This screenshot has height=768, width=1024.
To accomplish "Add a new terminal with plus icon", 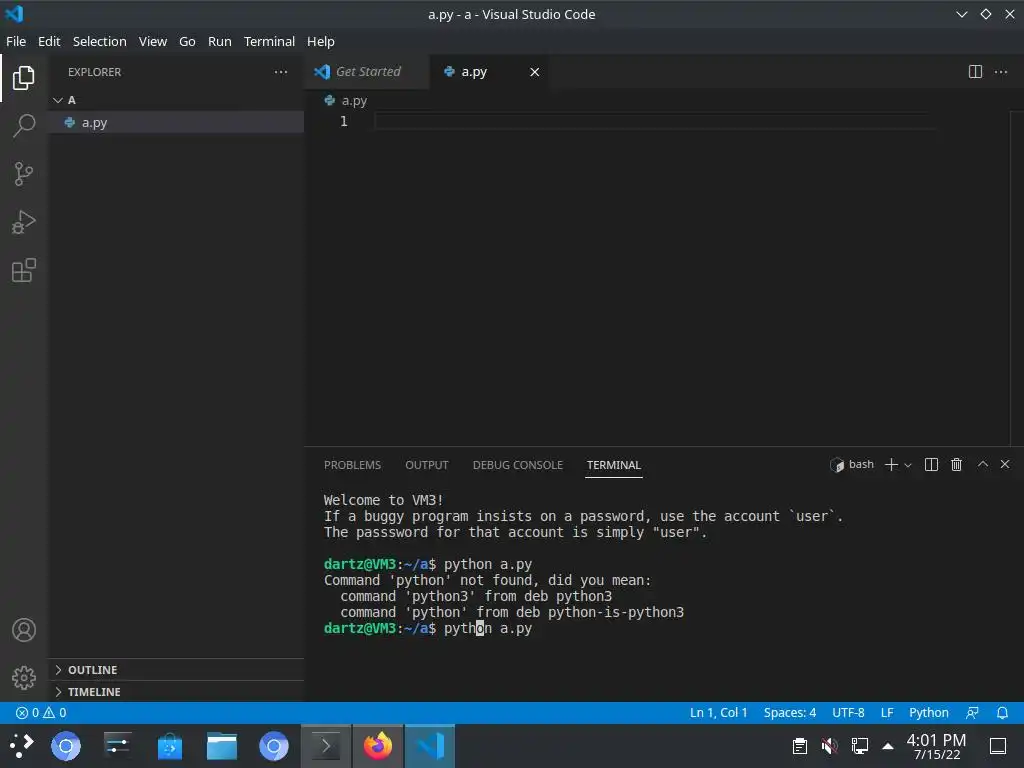I will (x=891, y=464).
